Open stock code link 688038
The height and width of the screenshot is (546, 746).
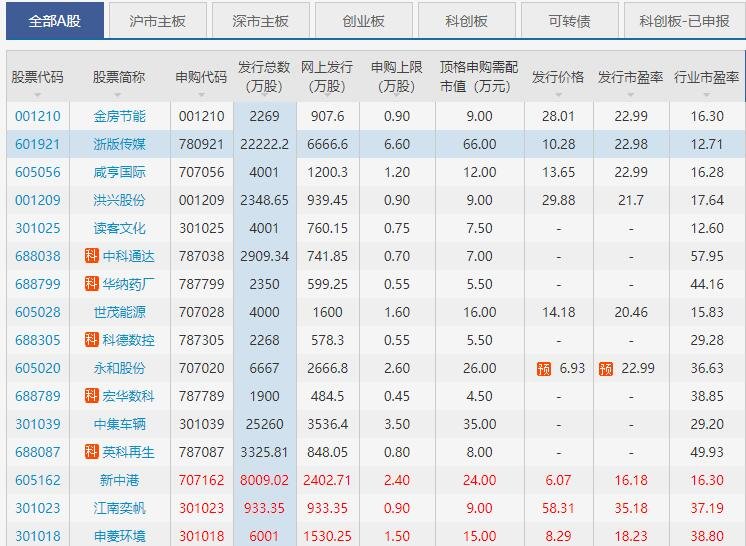point(38,256)
